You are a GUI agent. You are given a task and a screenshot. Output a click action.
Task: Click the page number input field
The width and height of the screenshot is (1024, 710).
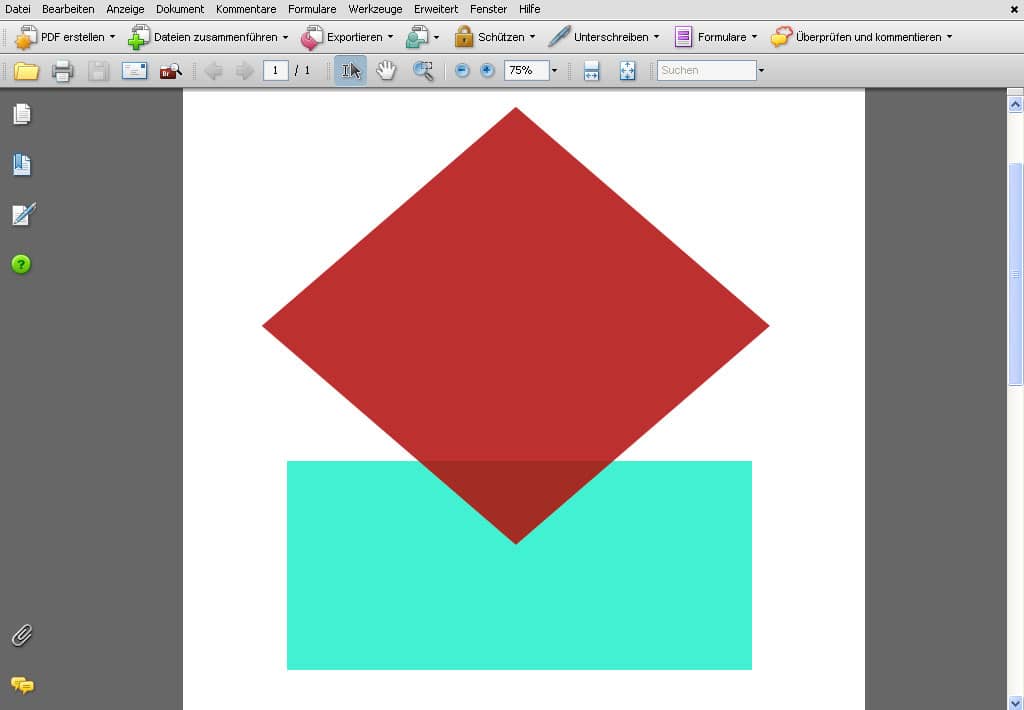[x=276, y=71]
